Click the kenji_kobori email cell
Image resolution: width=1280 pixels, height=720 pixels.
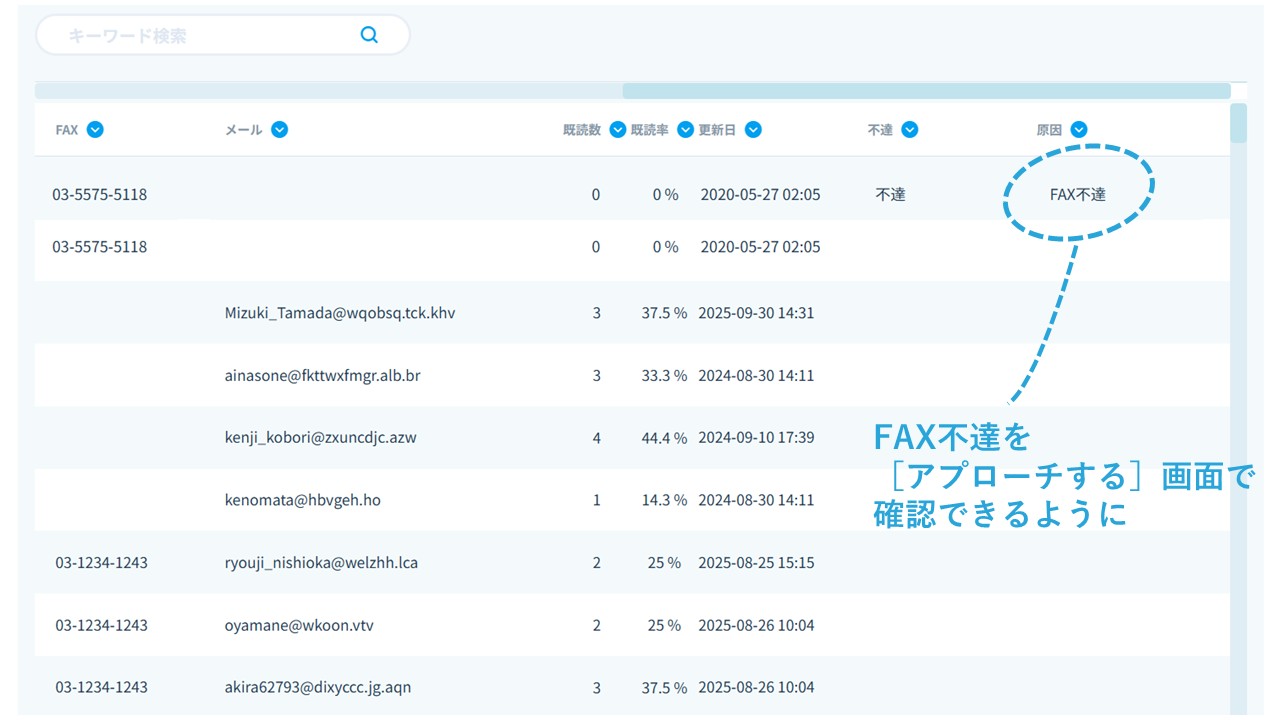(320, 437)
